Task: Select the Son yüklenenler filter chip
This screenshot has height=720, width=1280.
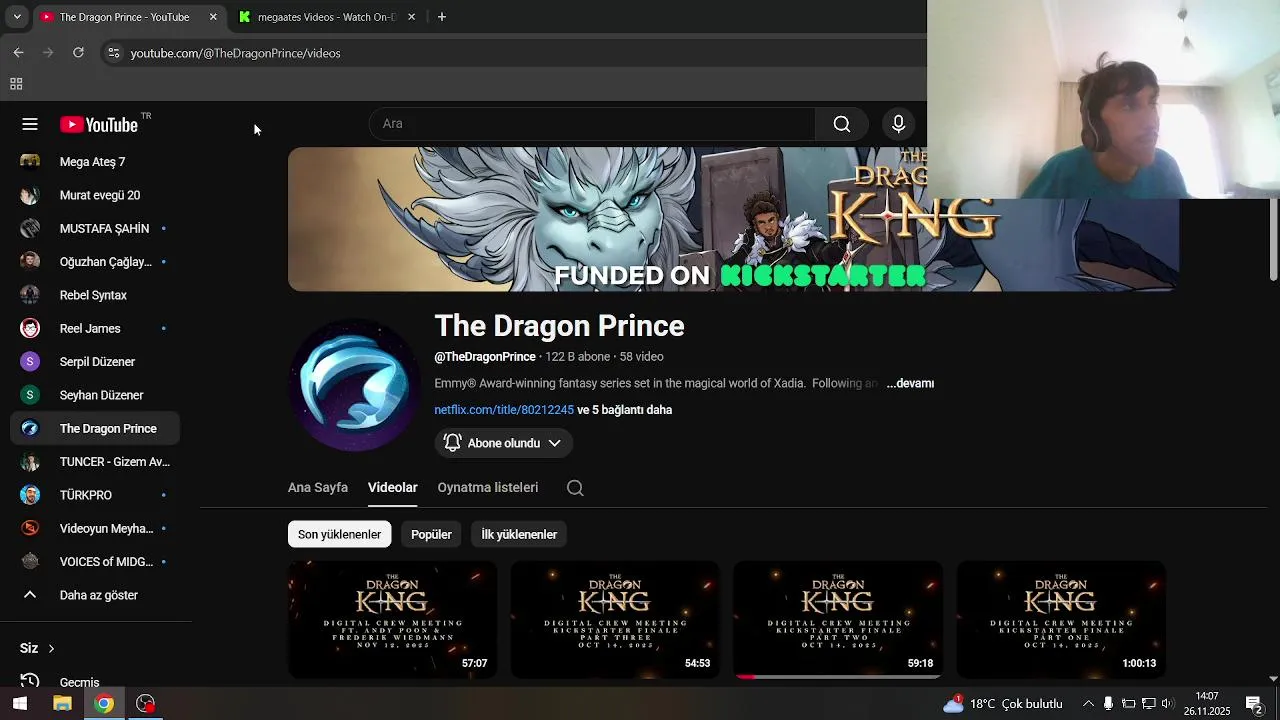Action: coord(339,534)
